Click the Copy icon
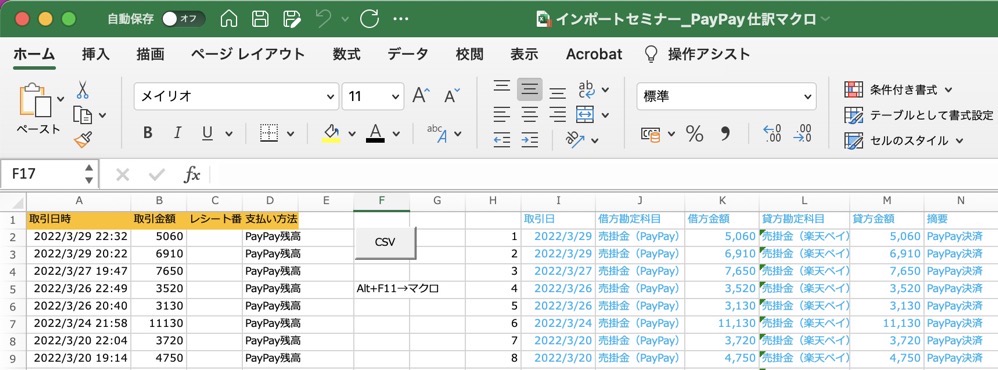Viewport: 998px width, 370px height. pyautogui.click(x=83, y=115)
